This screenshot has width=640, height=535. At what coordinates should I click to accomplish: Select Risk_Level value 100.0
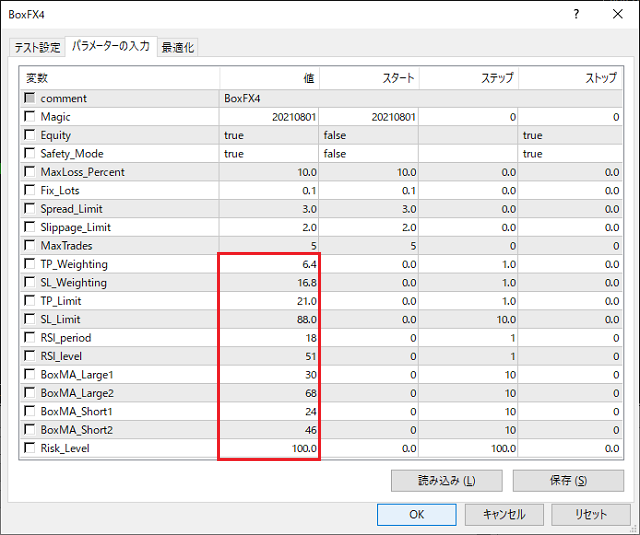pos(269,448)
